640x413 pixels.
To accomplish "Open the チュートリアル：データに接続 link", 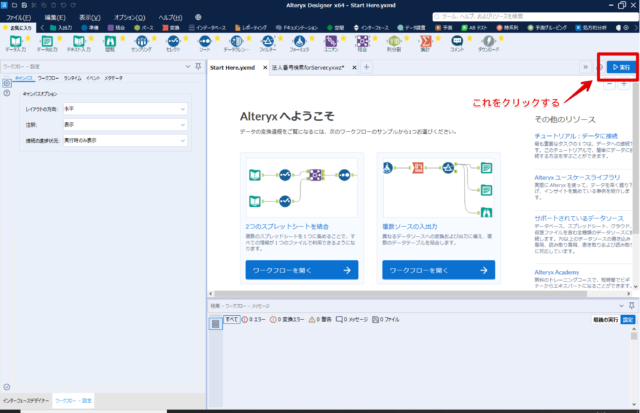I will 576,136.
